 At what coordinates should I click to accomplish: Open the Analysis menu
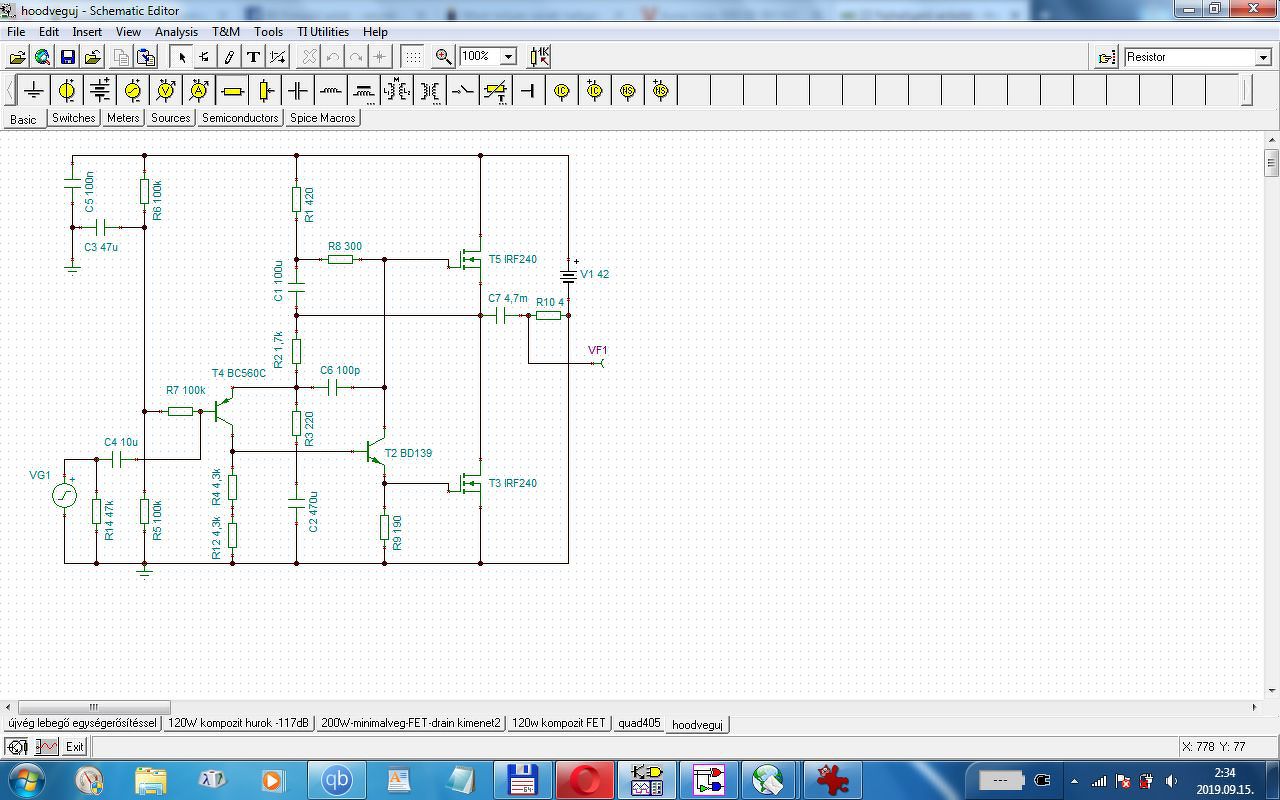coord(176,31)
